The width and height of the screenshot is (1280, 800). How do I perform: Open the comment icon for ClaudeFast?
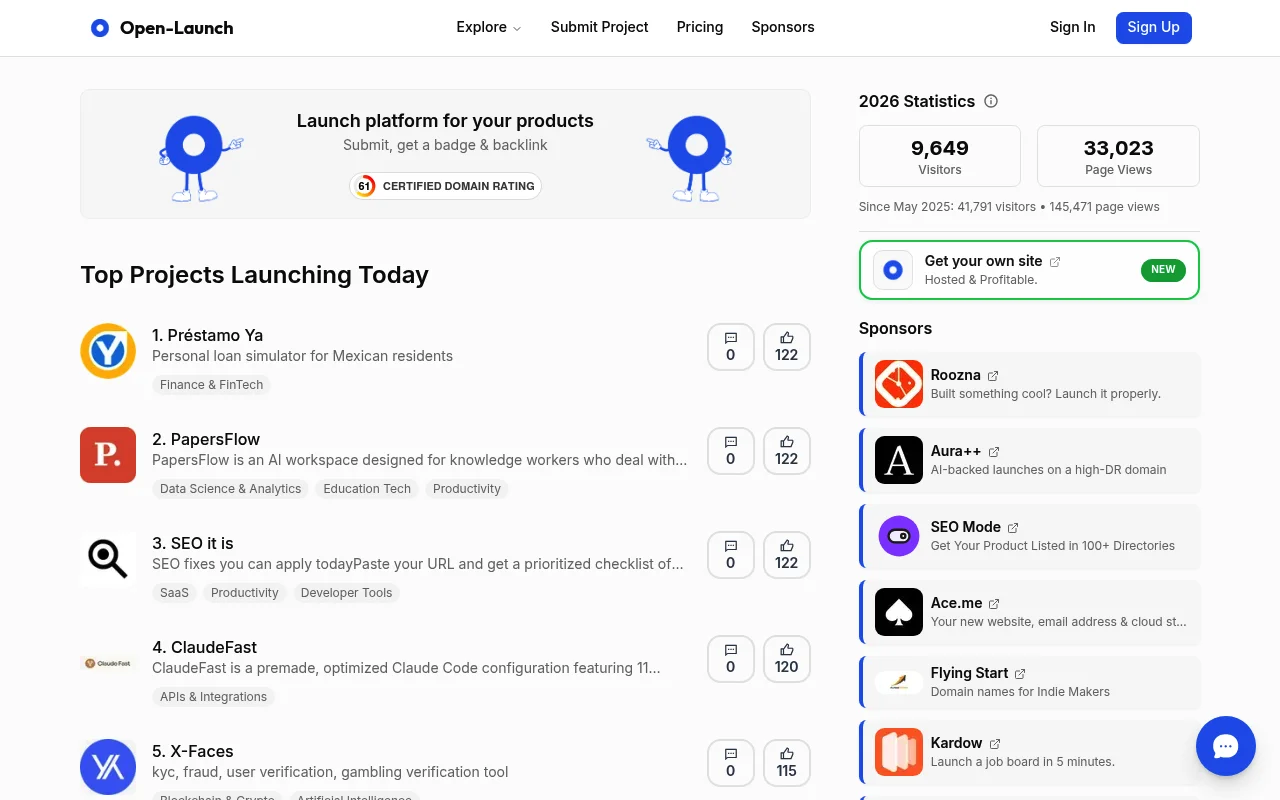pyautogui.click(x=731, y=659)
